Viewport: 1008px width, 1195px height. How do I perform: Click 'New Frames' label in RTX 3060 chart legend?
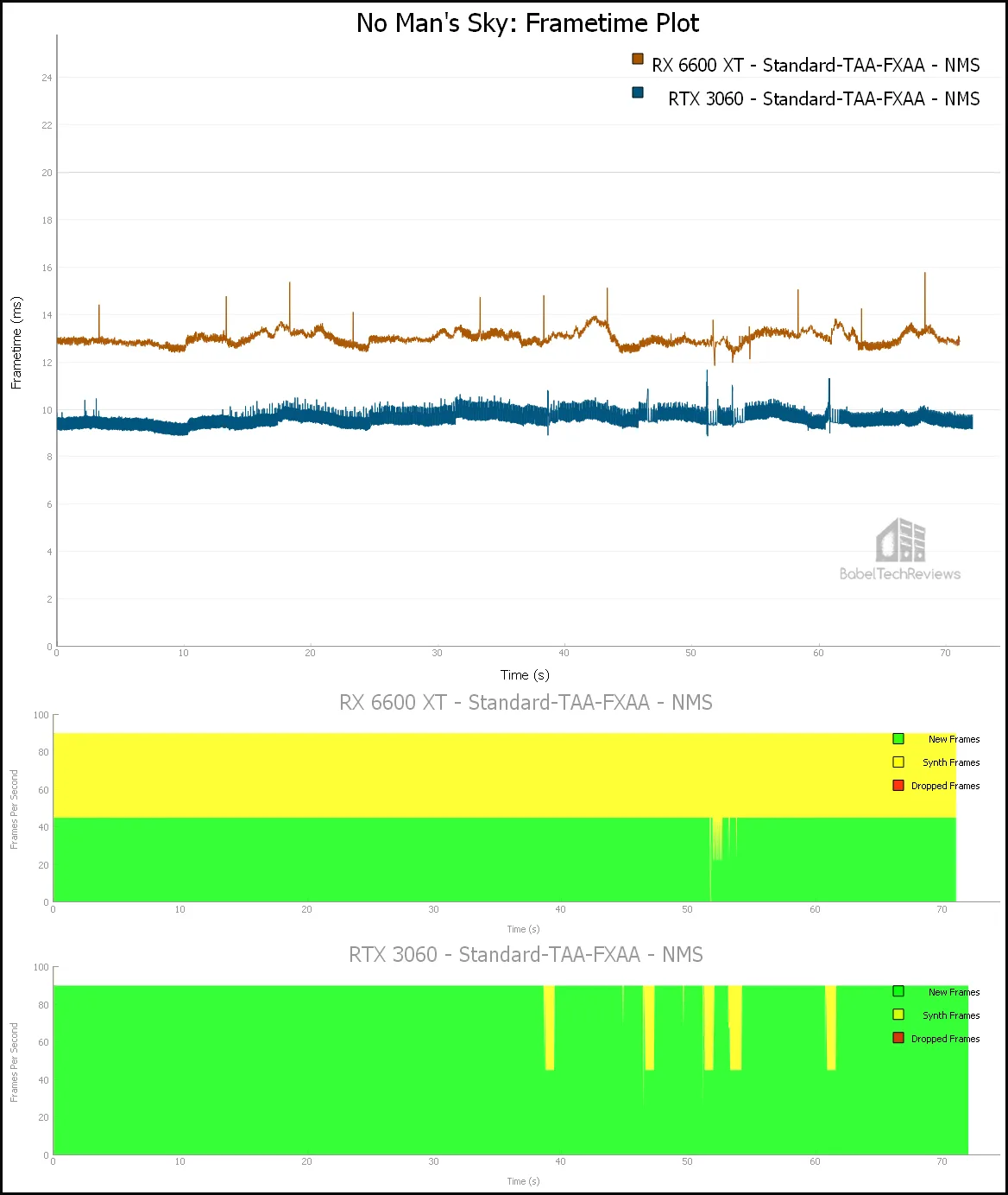(x=954, y=992)
